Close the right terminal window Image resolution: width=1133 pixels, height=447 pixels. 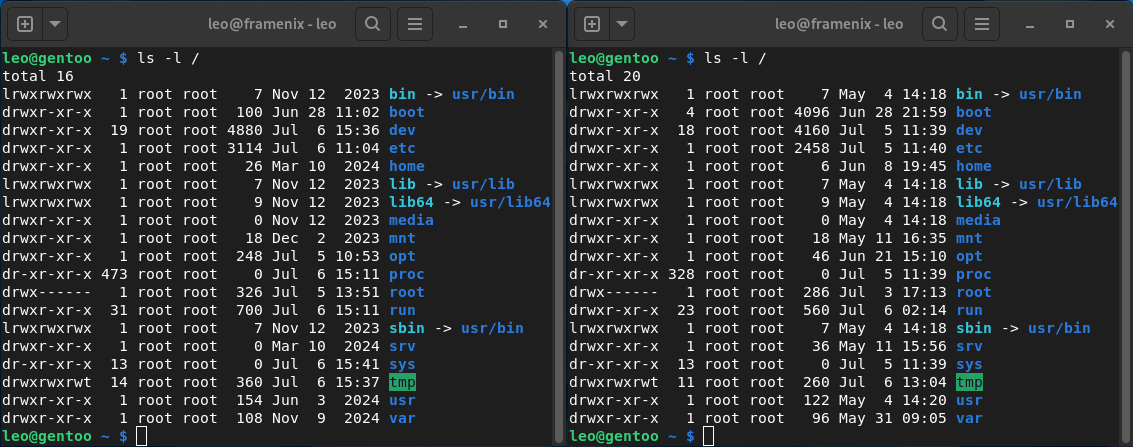coord(1110,24)
